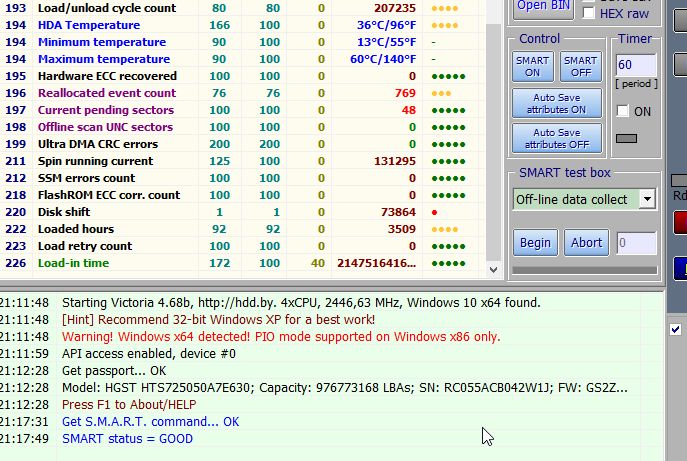Enable the HEX raw checkbox
The height and width of the screenshot is (461, 687).
(588, 13)
